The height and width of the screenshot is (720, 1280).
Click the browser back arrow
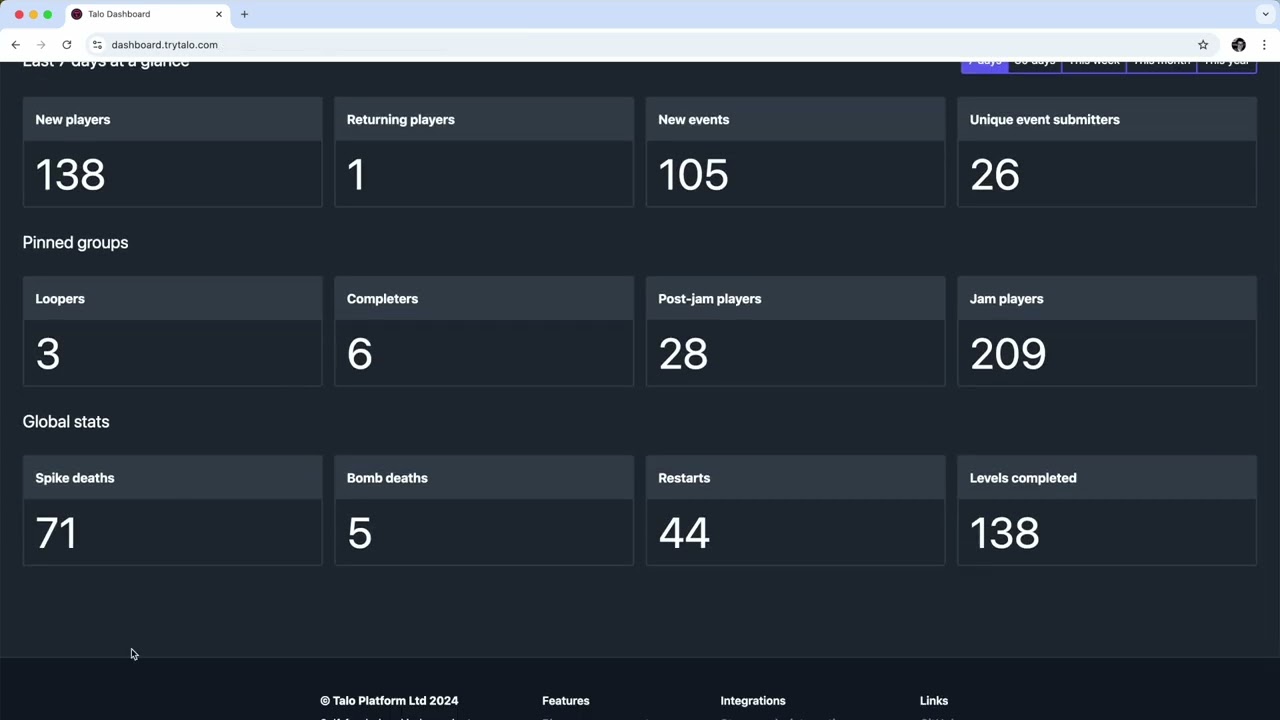point(16,45)
